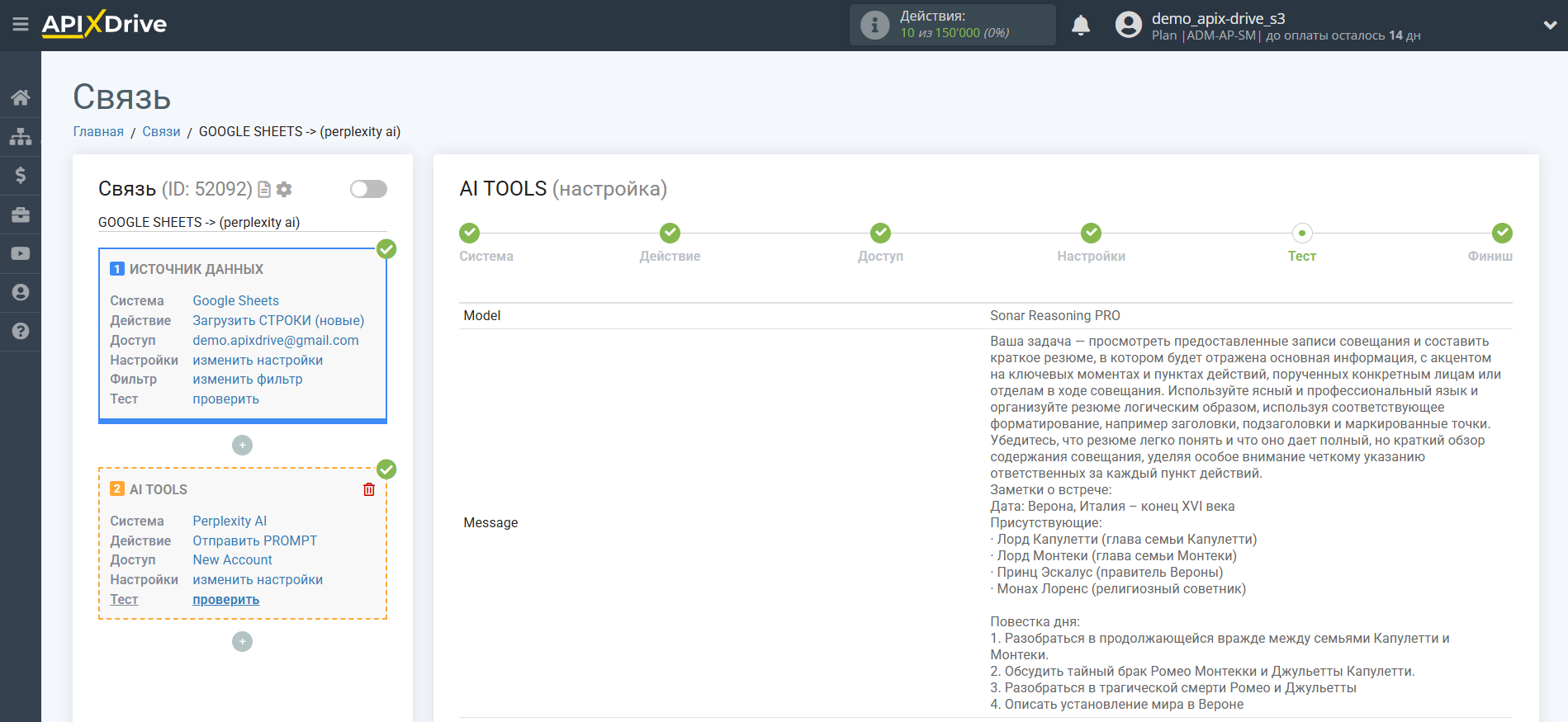
Task: Open the Связи breadcrumb link
Action: (x=161, y=132)
